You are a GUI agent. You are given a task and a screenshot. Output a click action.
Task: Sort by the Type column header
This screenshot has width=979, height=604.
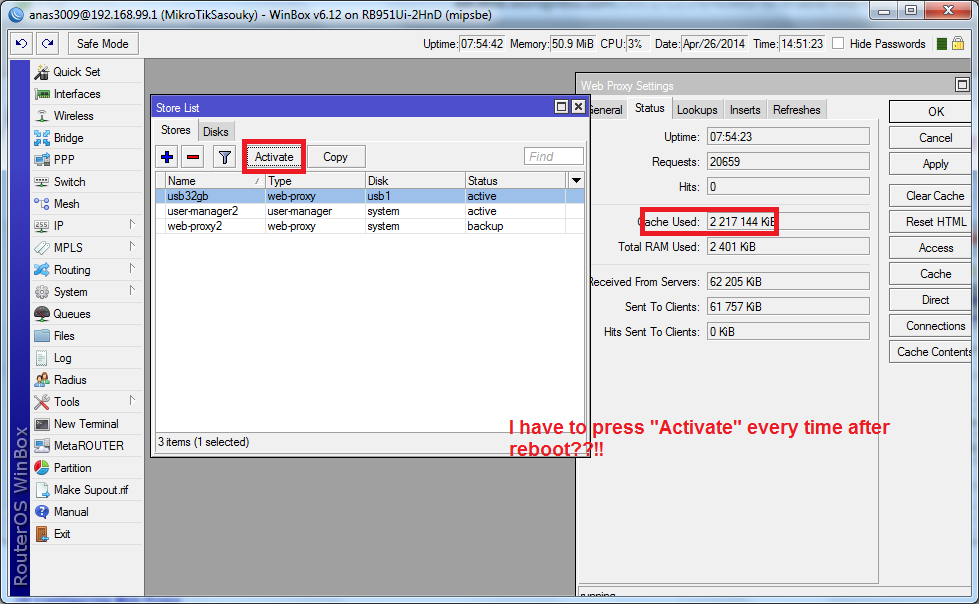click(315, 181)
